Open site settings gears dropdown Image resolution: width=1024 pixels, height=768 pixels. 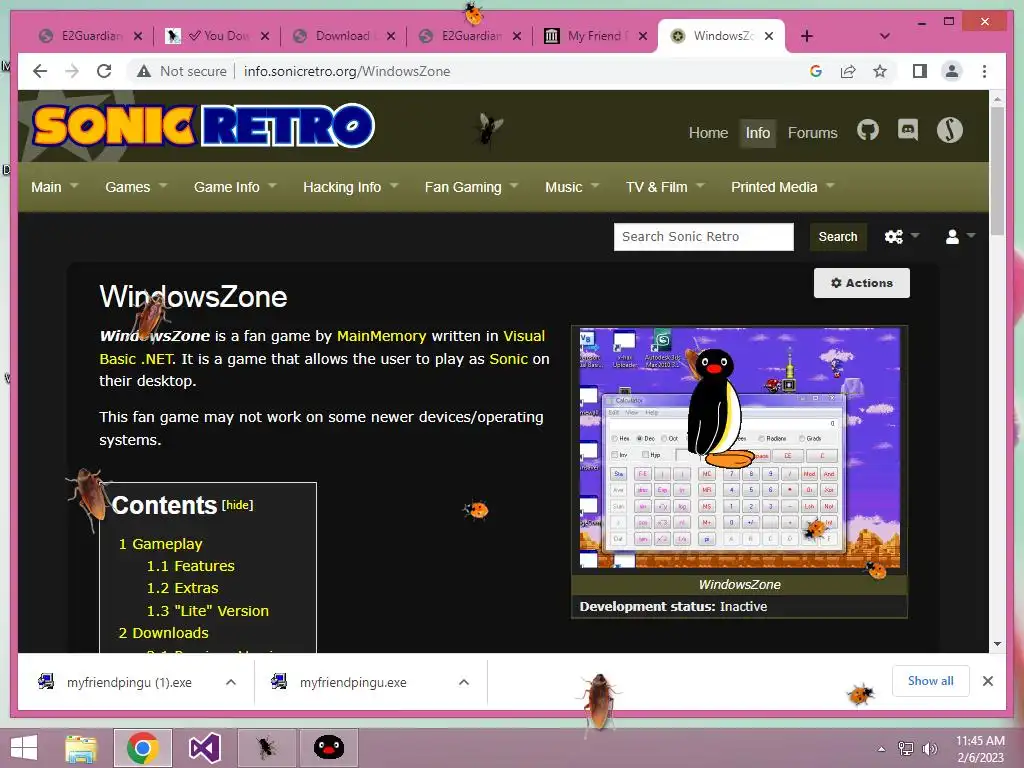point(902,236)
